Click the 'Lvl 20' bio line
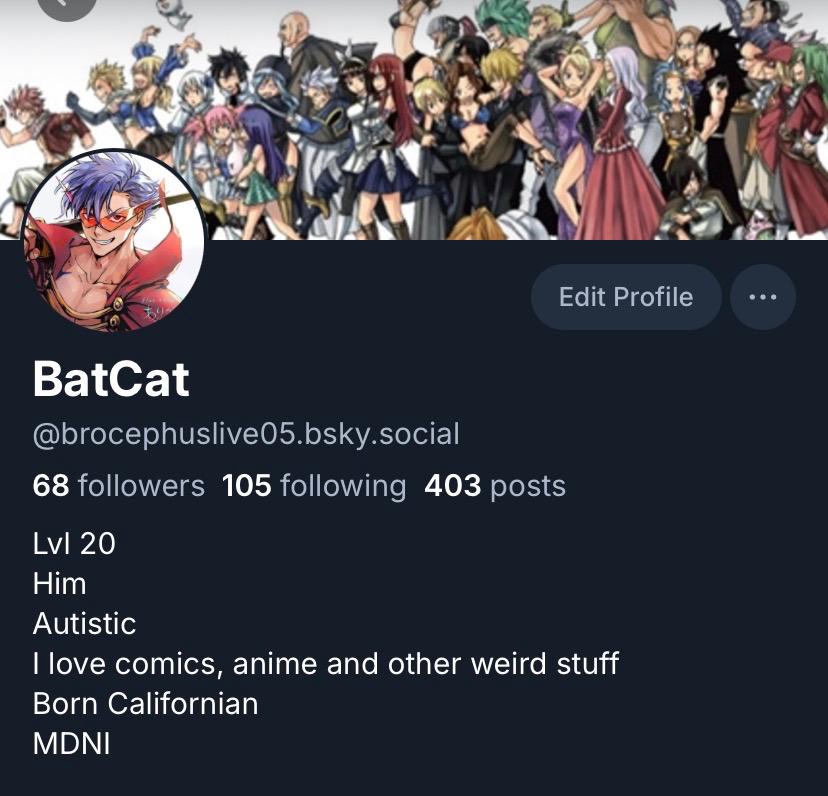Image resolution: width=828 pixels, height=796 pixels. 74,544
